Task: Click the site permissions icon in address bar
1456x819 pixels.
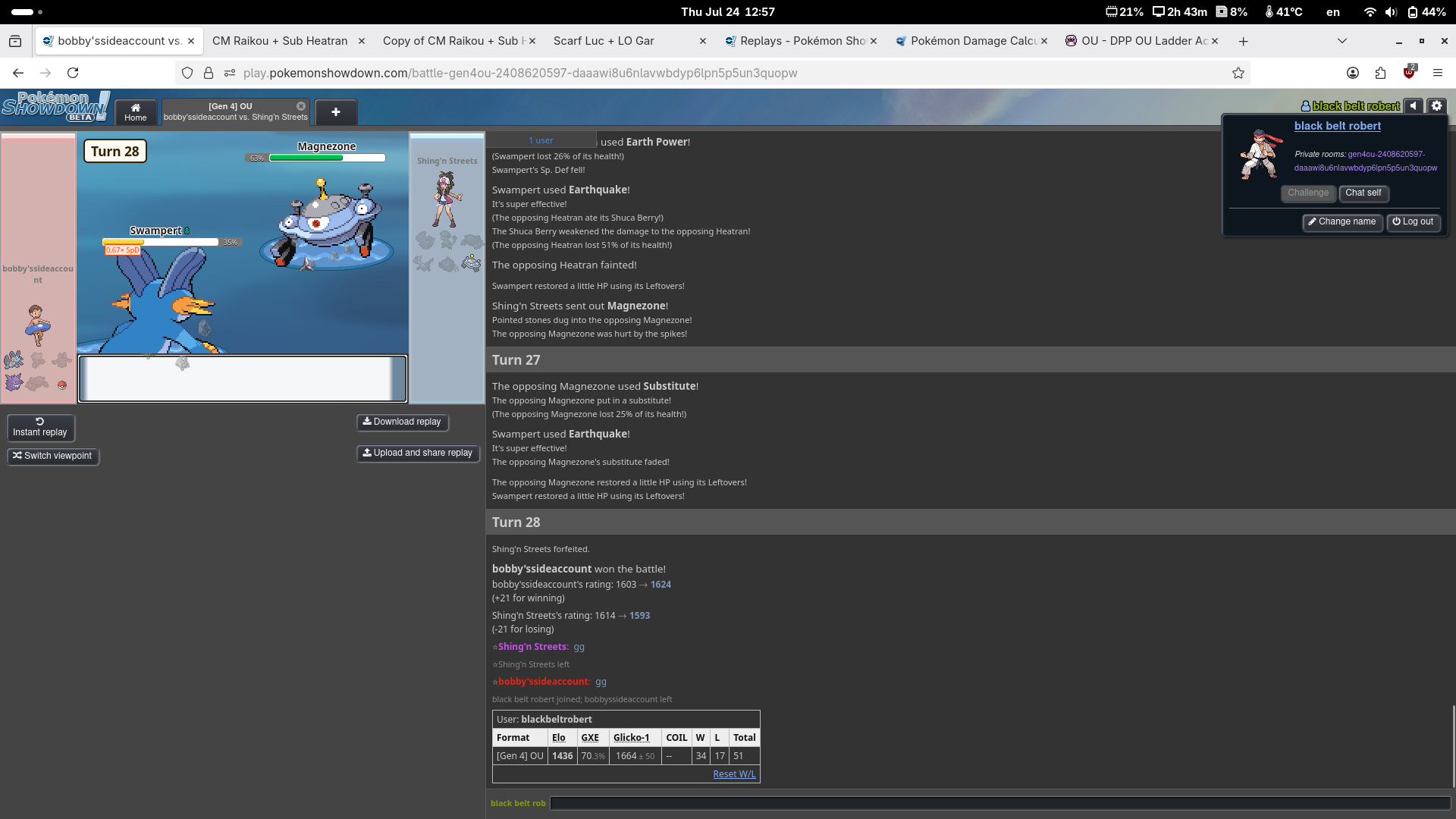Action: click(230, 73)
